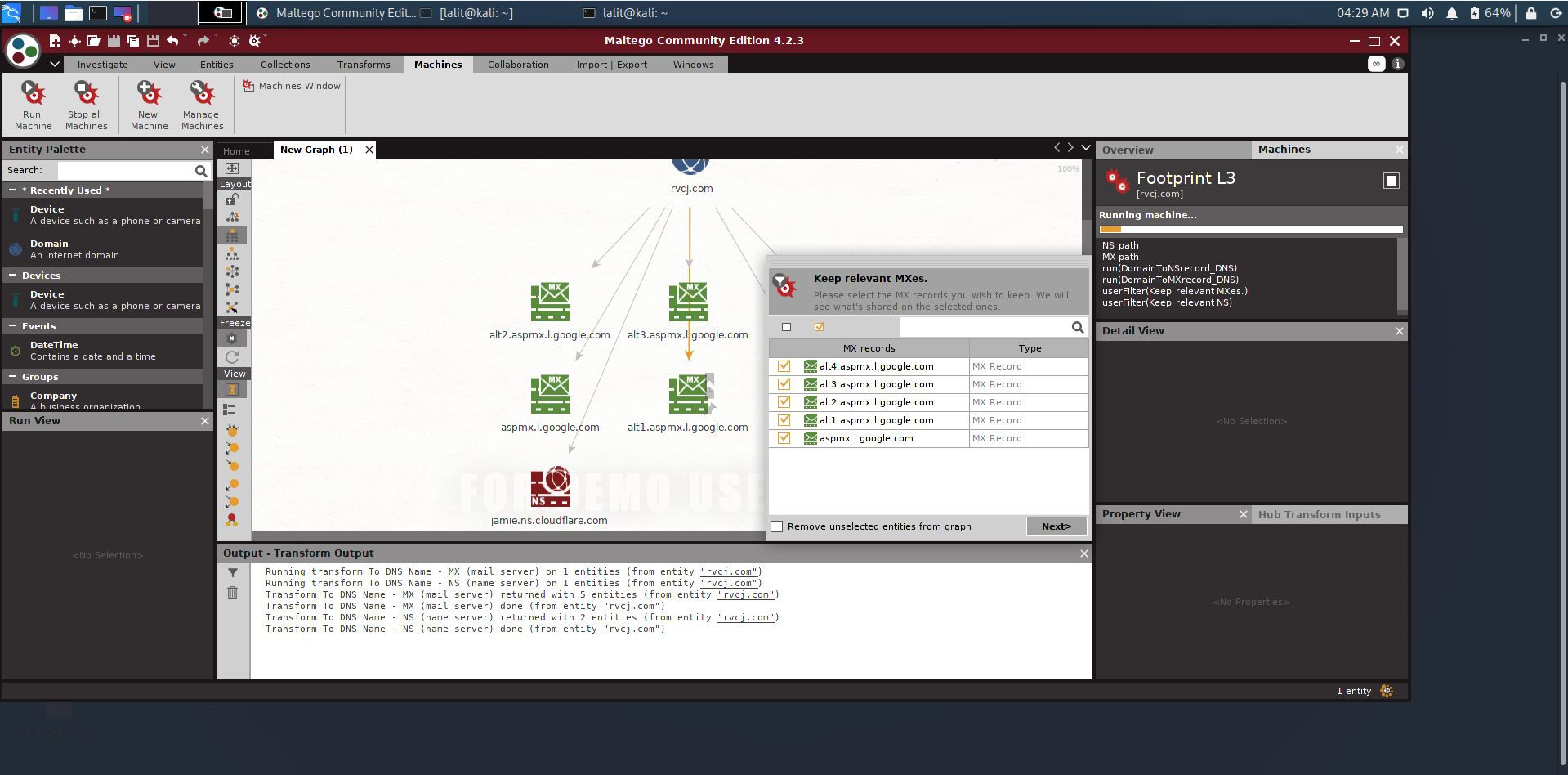Click the undo arrow icon
This screenshot has height=775, width=1568.
pos(172,41)
